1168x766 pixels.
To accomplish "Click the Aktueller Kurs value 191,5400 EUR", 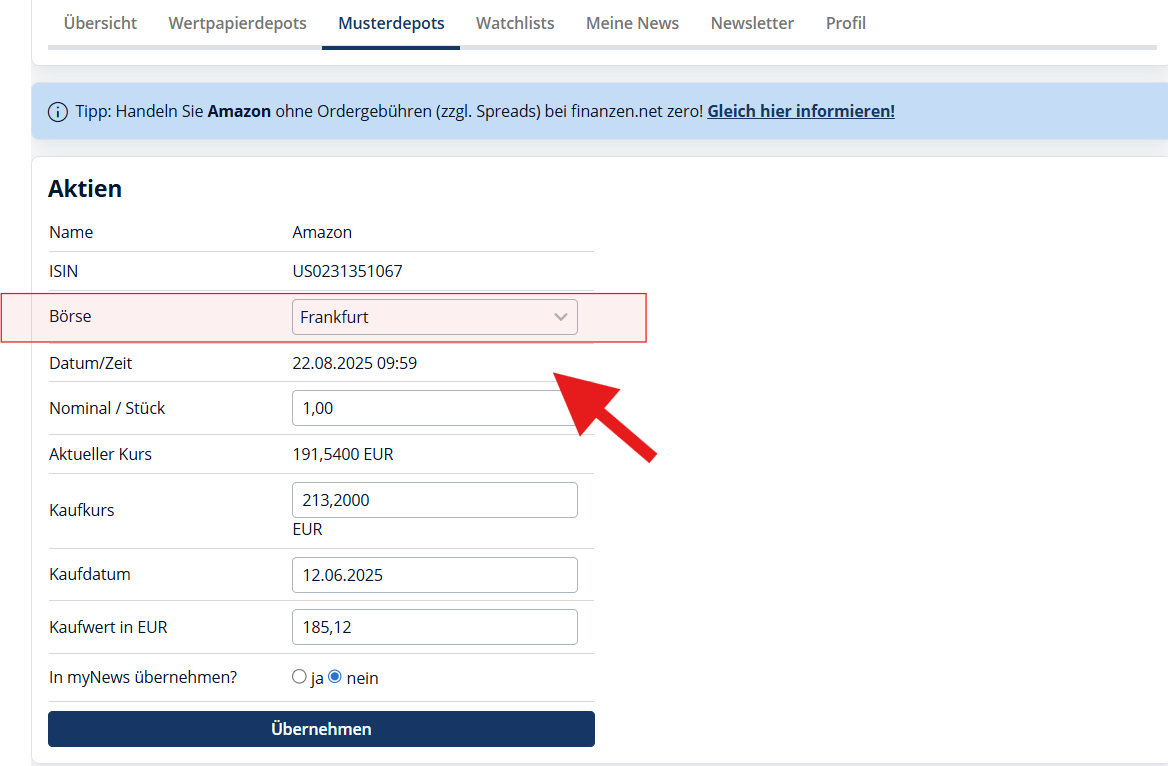I will [x=343, y=454].
